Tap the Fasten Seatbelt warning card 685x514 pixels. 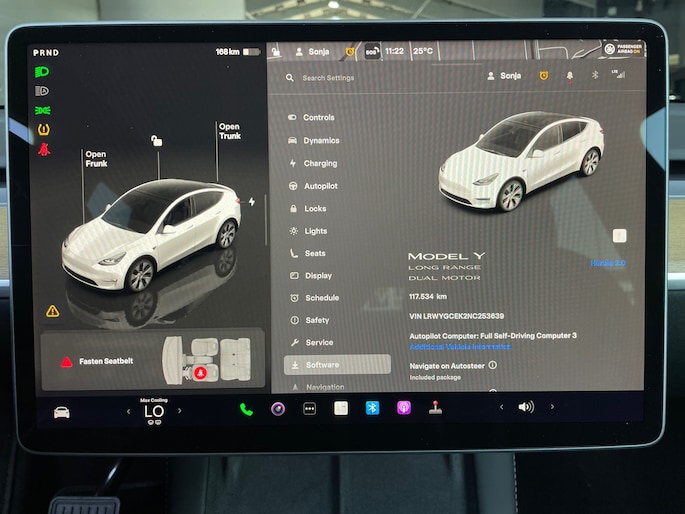tap(153, 361)
